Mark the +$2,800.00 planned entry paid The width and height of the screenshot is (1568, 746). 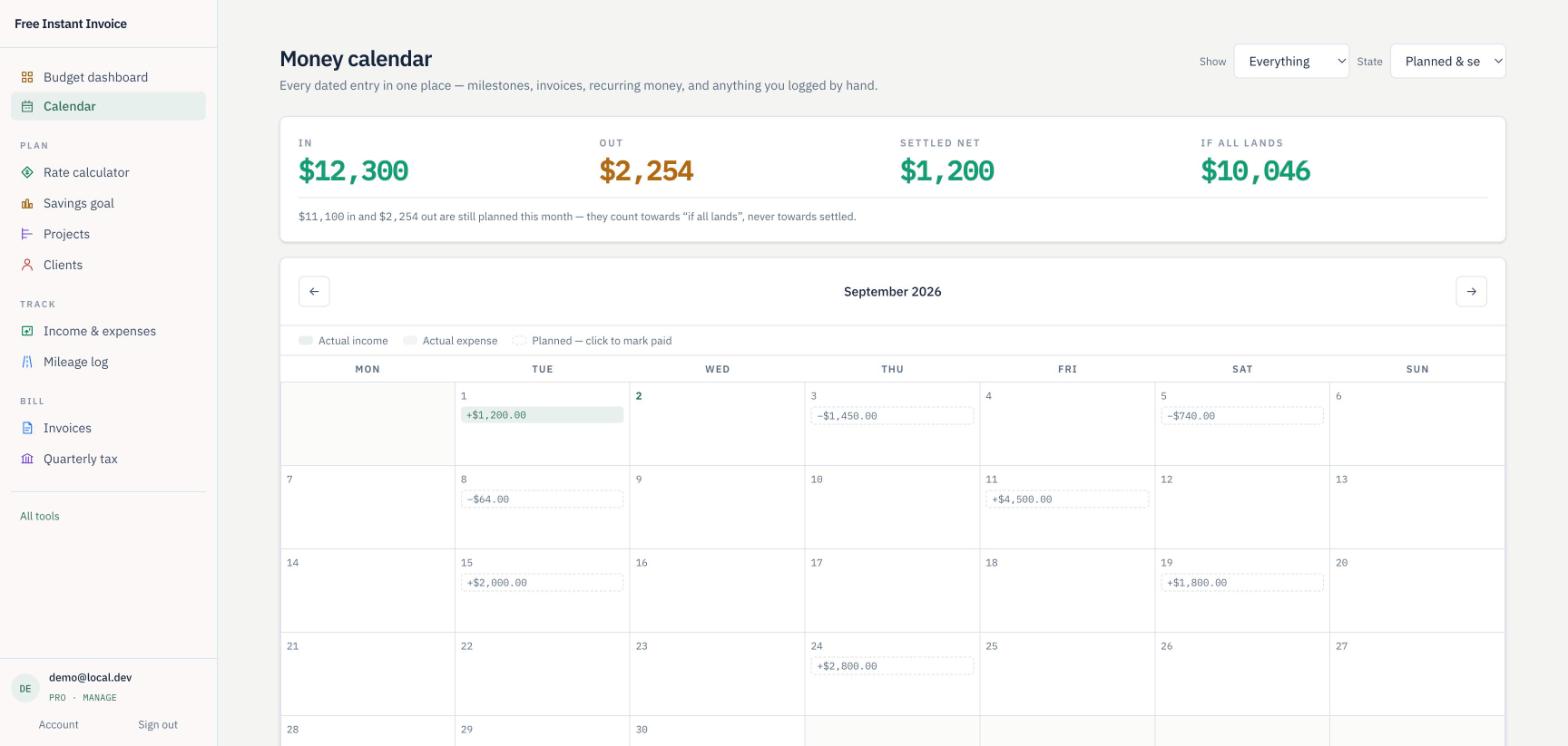coord(892,666)
